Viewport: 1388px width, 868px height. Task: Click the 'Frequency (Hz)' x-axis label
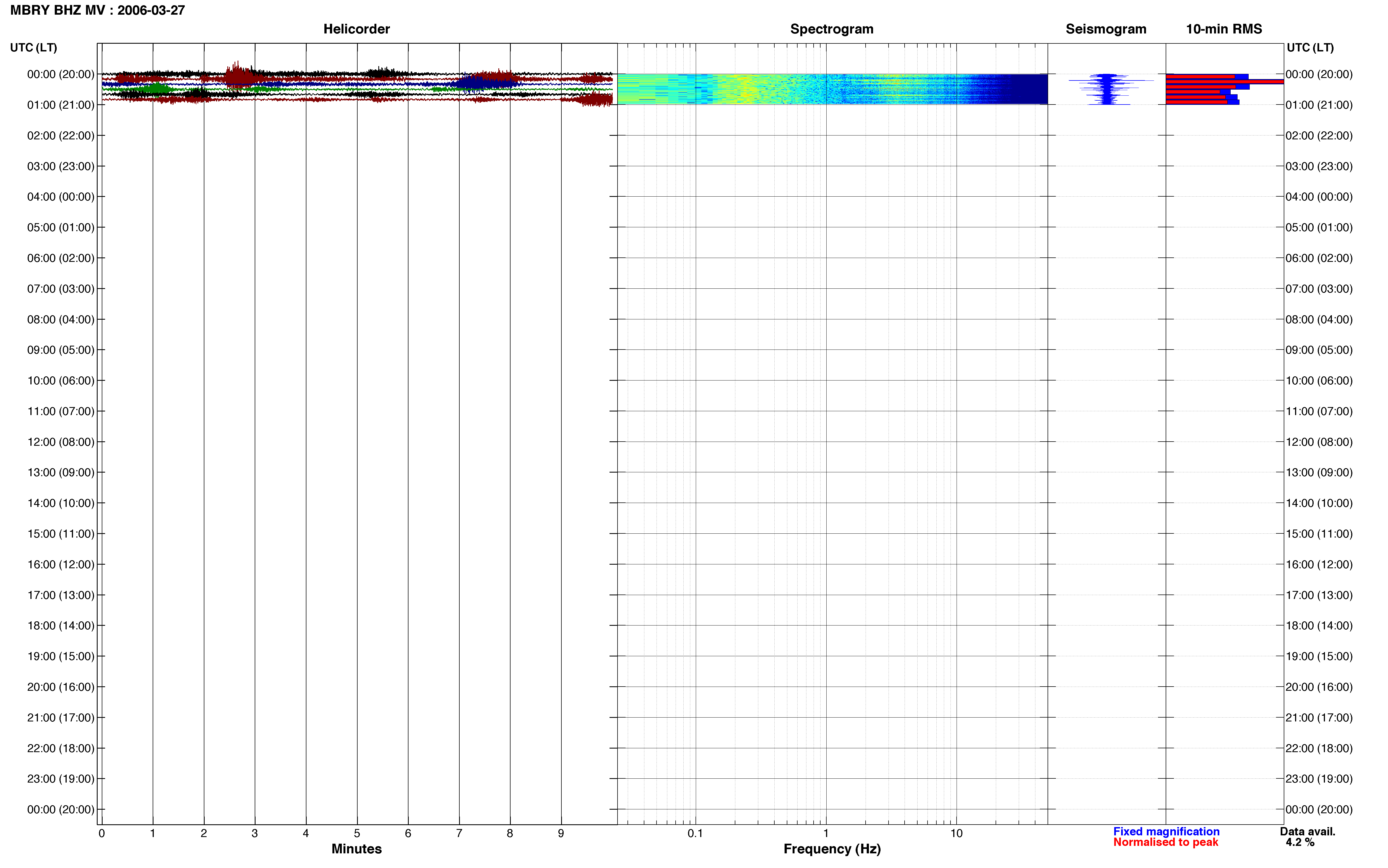[832, 849]
